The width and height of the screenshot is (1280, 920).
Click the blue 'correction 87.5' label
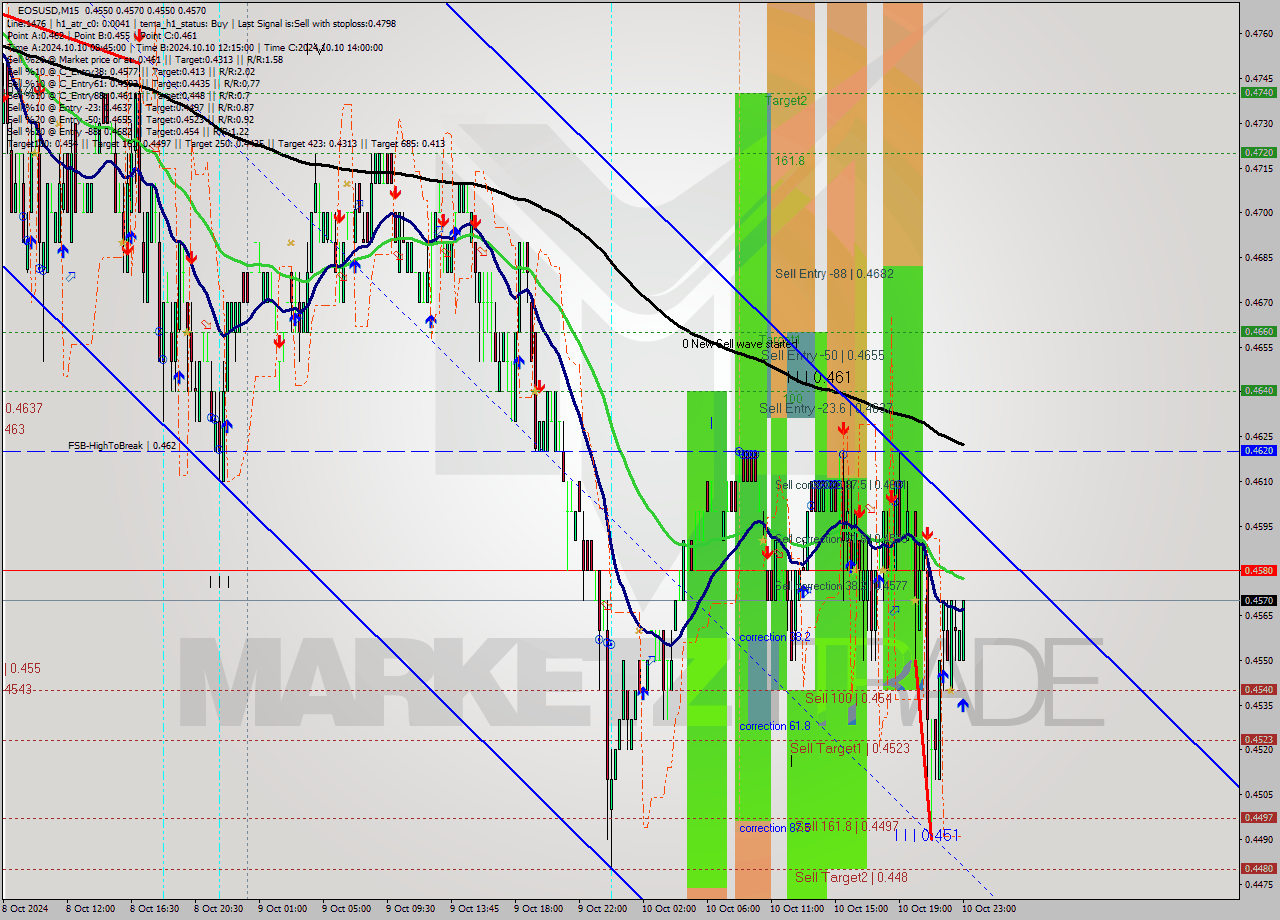775,828
